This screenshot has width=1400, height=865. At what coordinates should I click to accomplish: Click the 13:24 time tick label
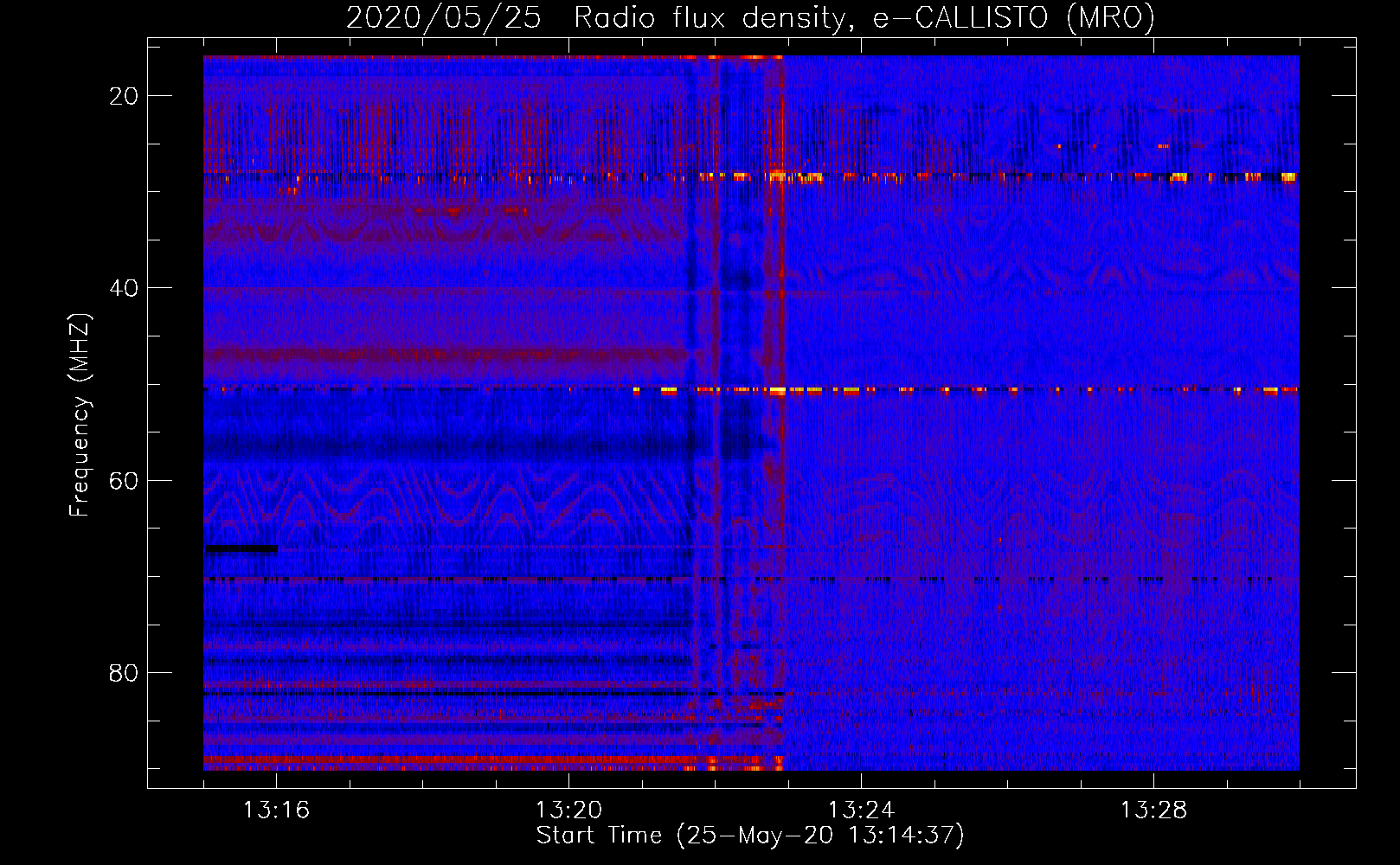click(x=861, y=810)
